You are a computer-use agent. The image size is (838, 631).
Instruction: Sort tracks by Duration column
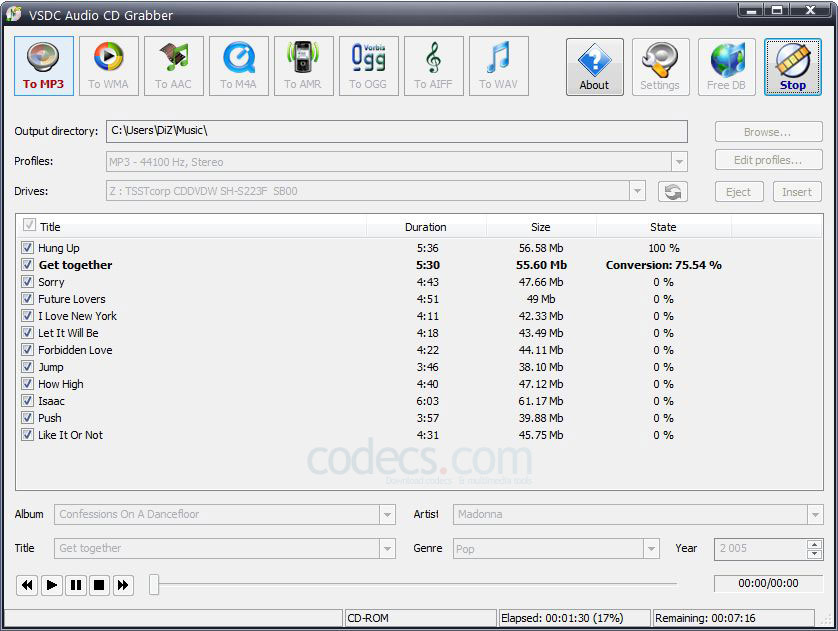426,227
